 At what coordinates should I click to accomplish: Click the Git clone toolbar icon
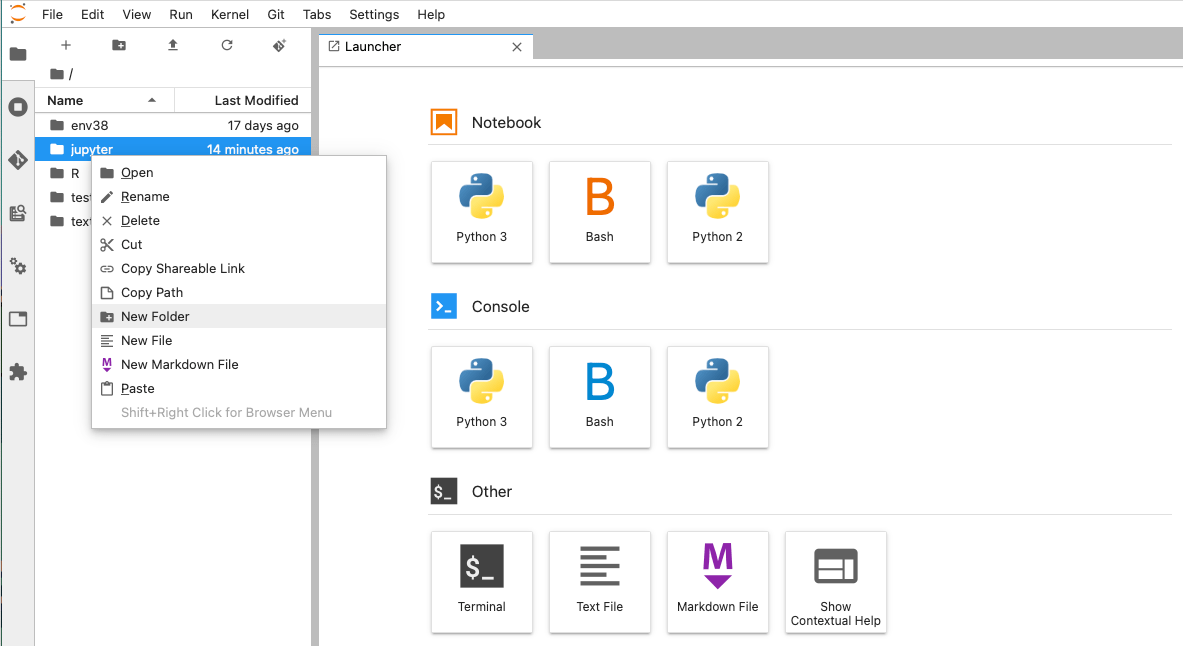[279, 45]
